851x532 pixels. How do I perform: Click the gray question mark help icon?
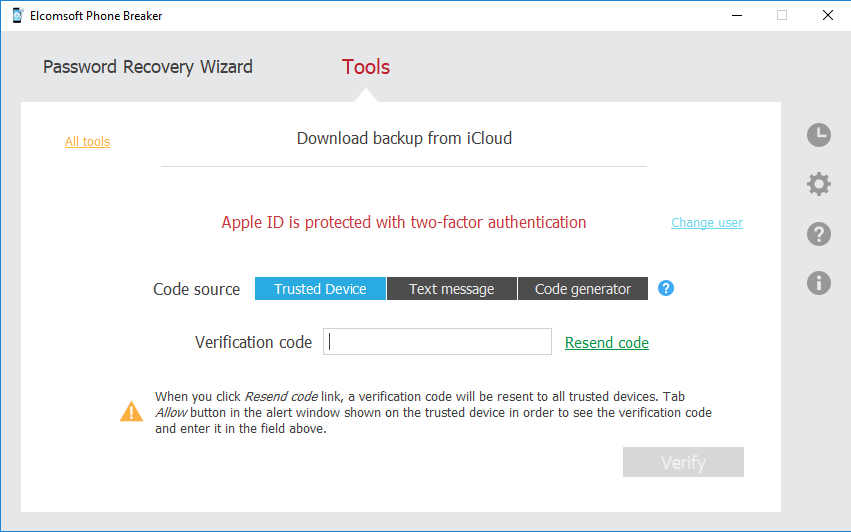pos(819,234)
